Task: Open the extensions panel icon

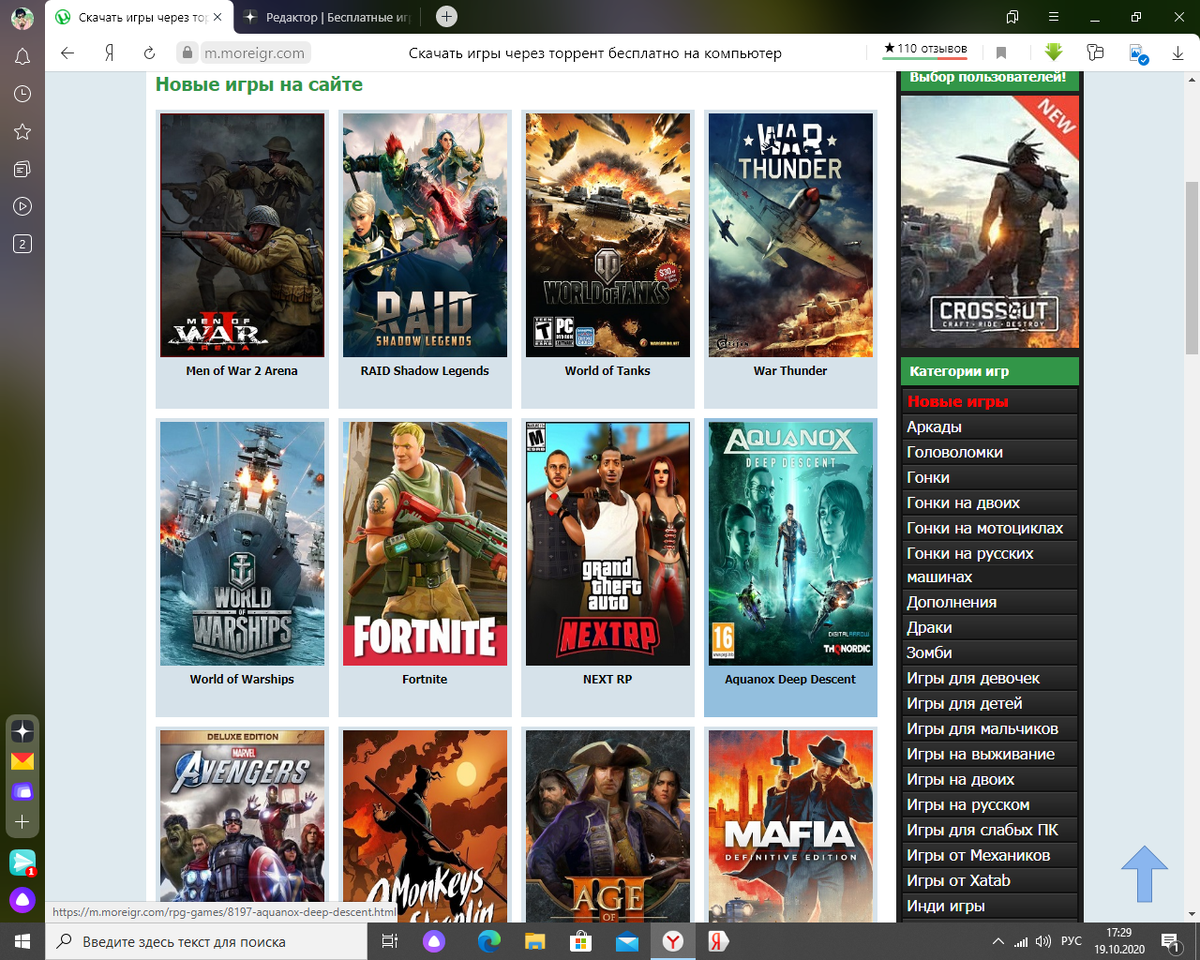Action: 1095,53
